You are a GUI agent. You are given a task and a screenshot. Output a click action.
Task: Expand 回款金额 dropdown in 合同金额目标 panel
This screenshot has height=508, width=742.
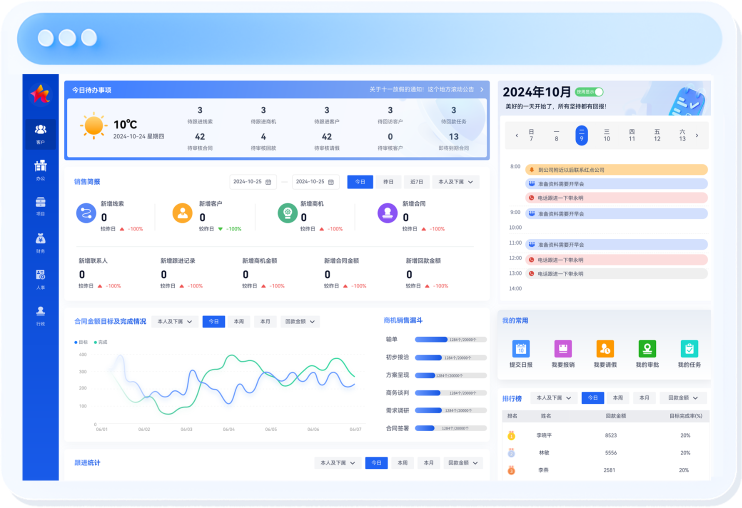300,322
